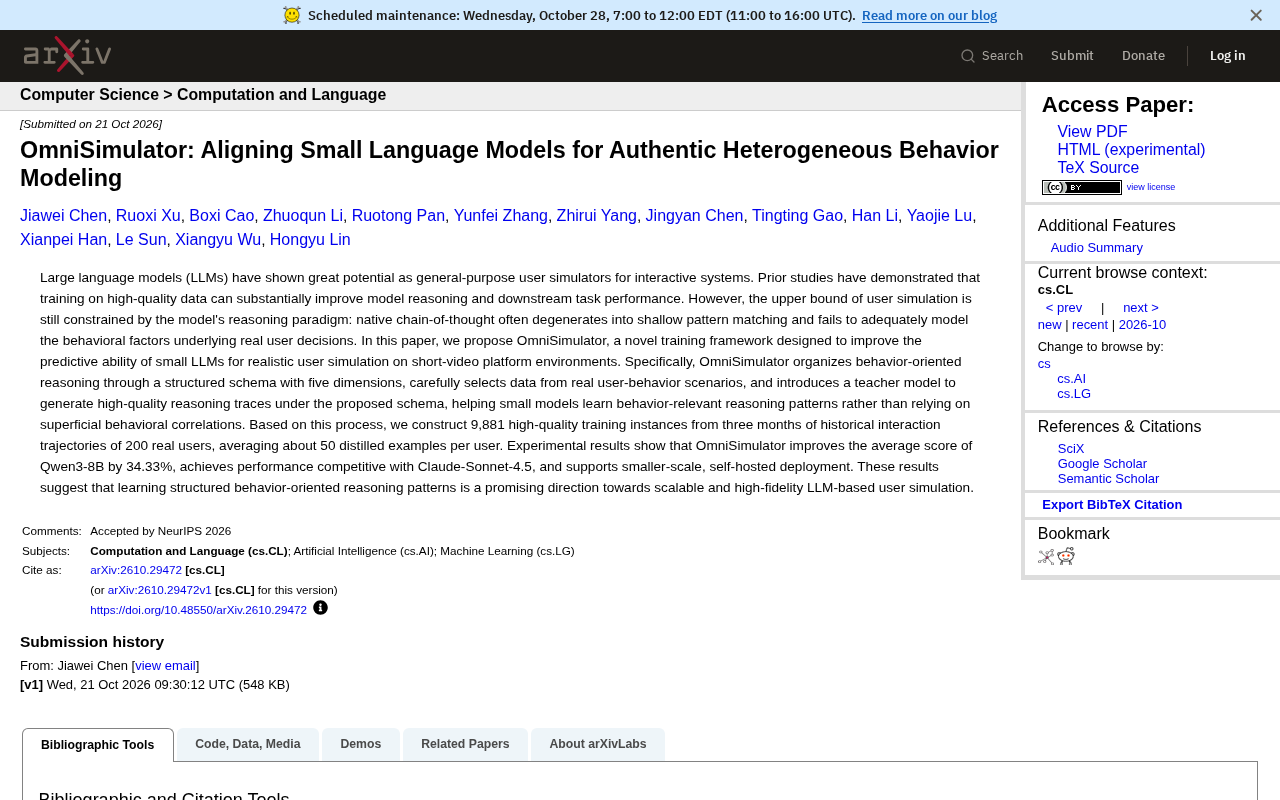This screenshot has height=800, width=1280.
Task: Change browse context to cs.AI
Action: tap(1071, 379)
